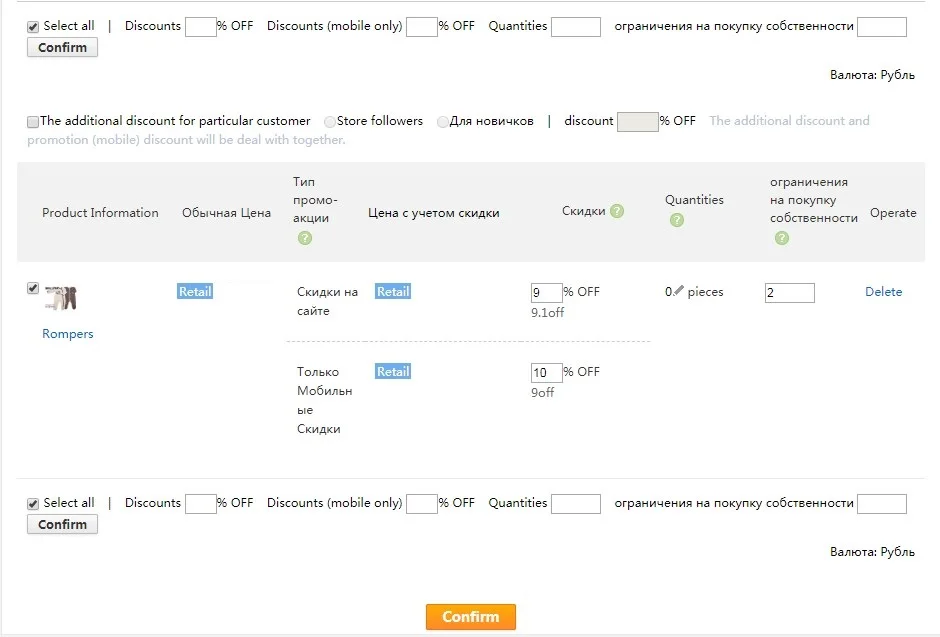Delete the Rompers product row
Viewport: 940px width, 637px height.
883,292
